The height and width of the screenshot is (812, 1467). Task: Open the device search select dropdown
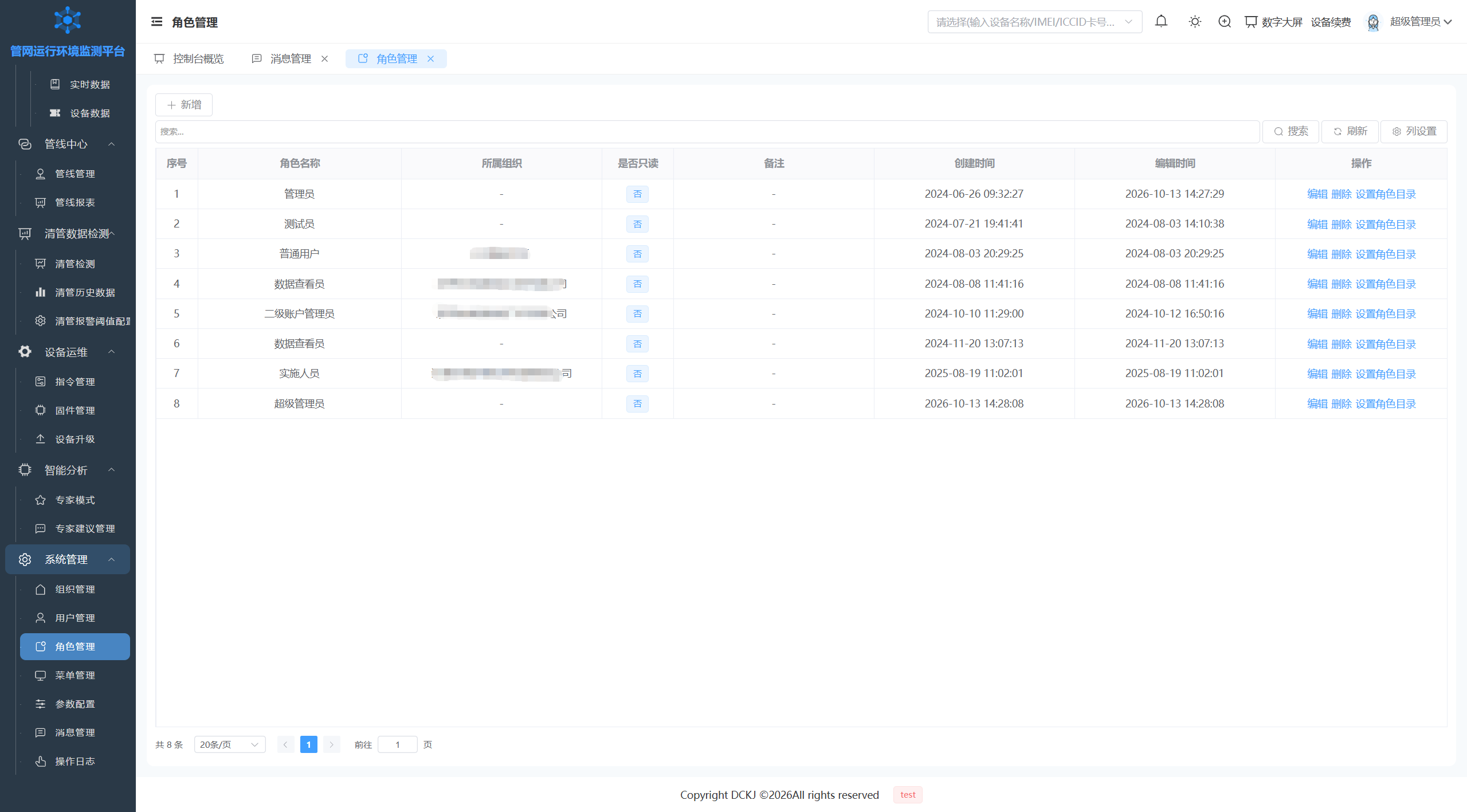click(1035, 22)
